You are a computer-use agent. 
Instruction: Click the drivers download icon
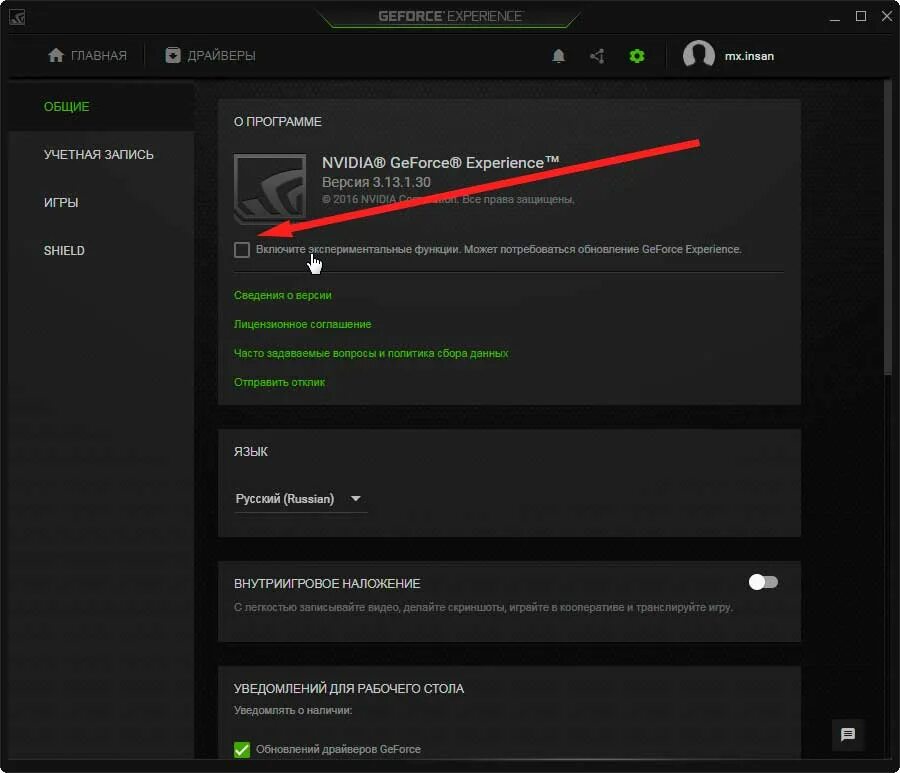coord(173,55)
